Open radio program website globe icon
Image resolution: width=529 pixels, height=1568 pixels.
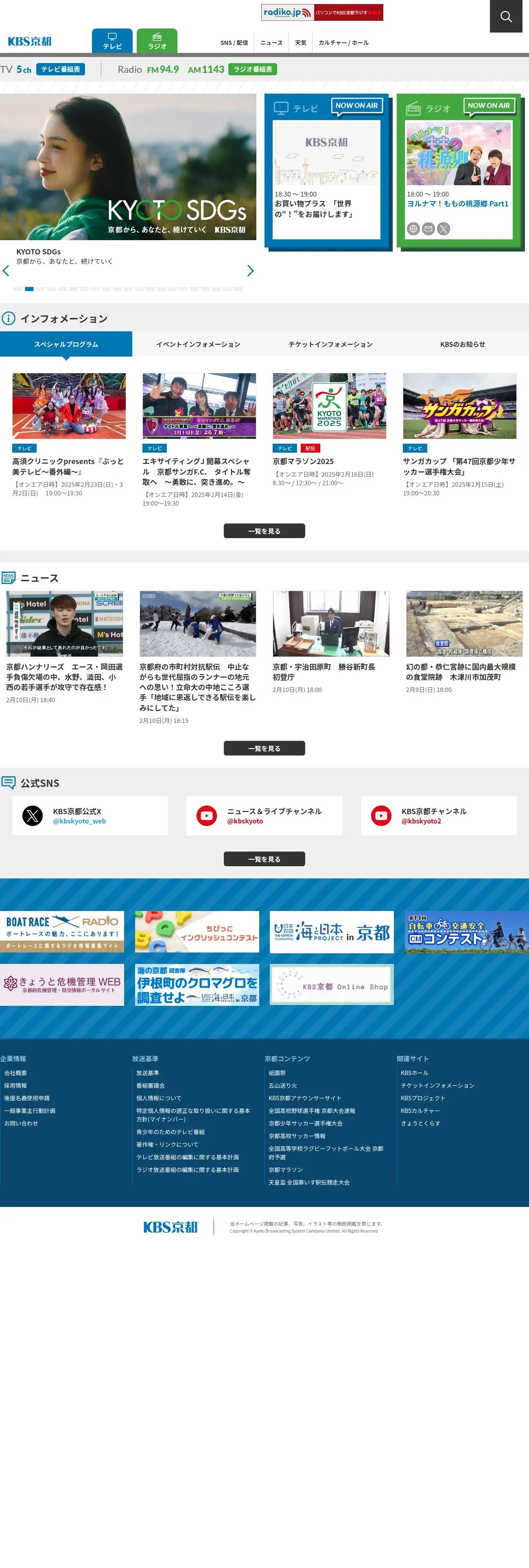pyautogui.click(x=413, y=229)
